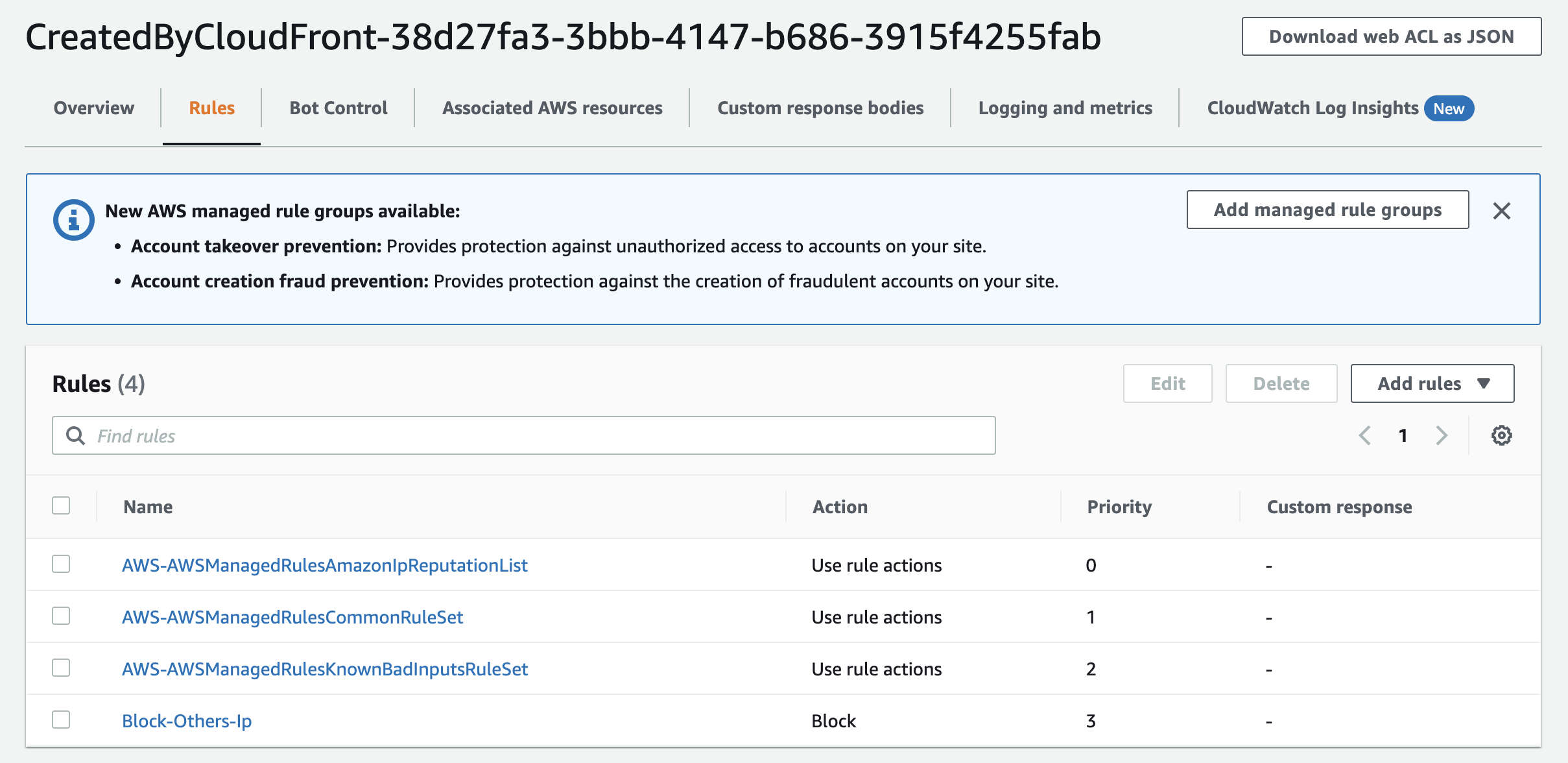Focus the Find rules search field
This screenshot has width=1568, height=763.
[532, 436]
